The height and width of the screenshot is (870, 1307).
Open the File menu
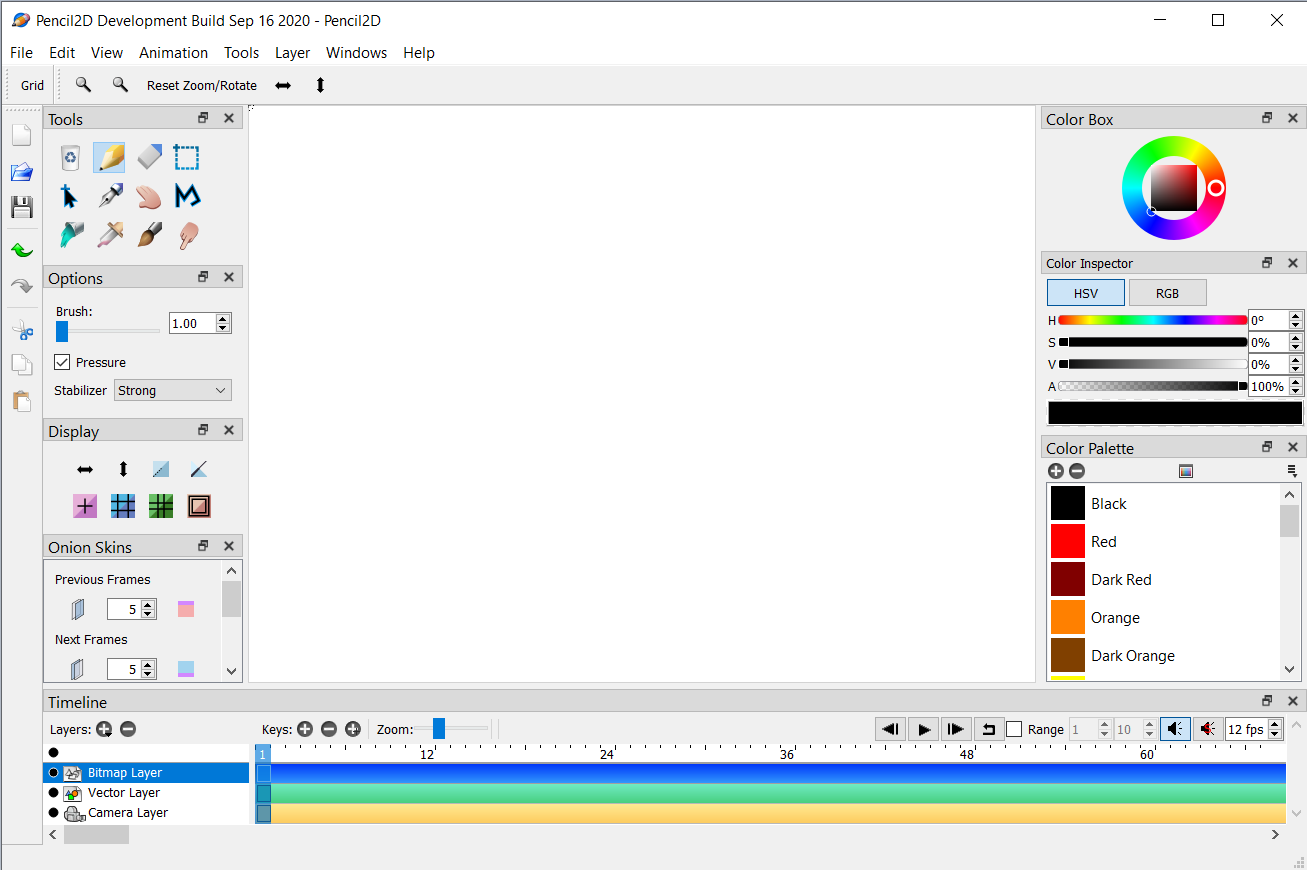(21, 53)
